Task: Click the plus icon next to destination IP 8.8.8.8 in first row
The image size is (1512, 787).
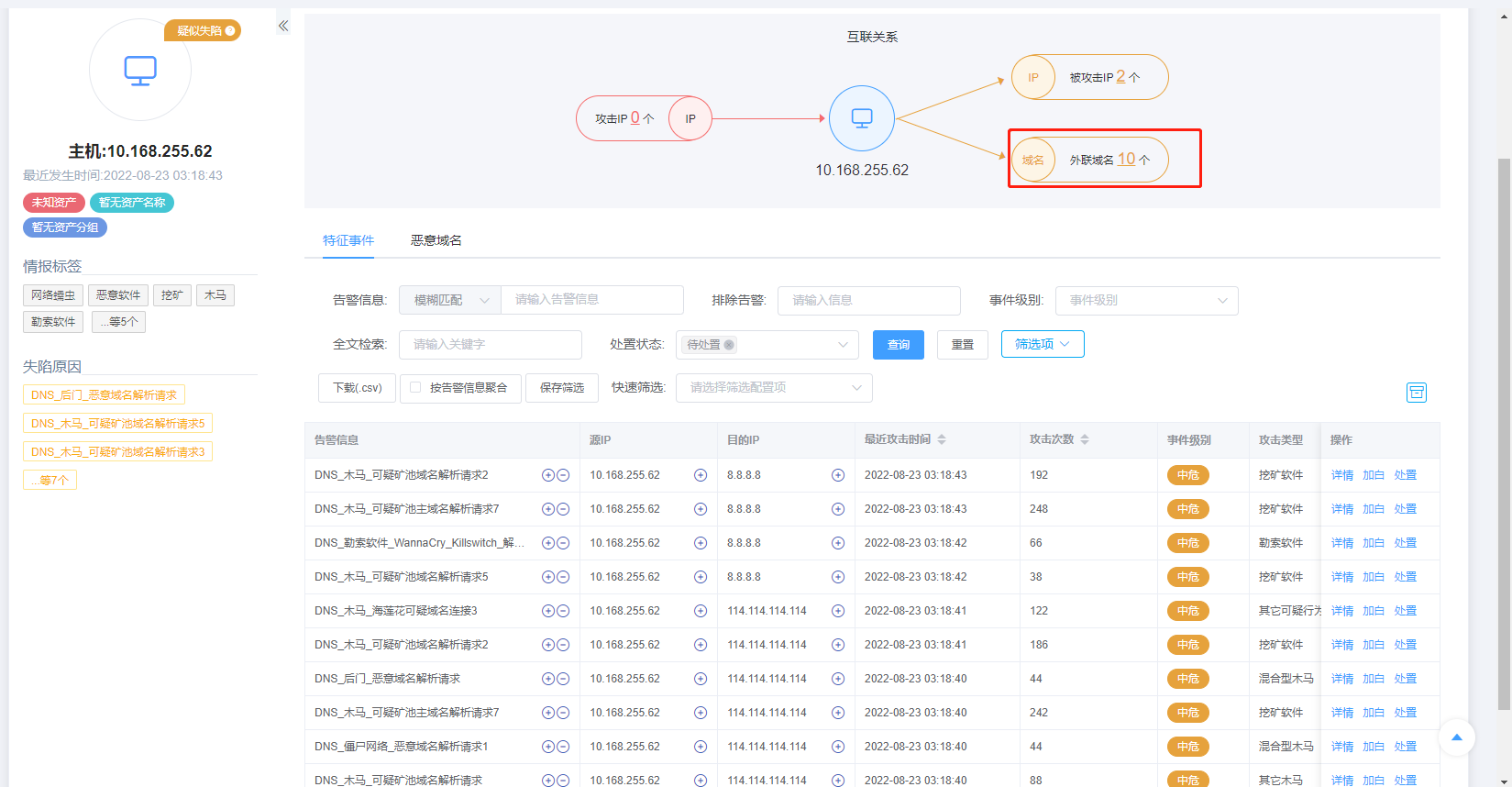Action: tap(837, 475)
